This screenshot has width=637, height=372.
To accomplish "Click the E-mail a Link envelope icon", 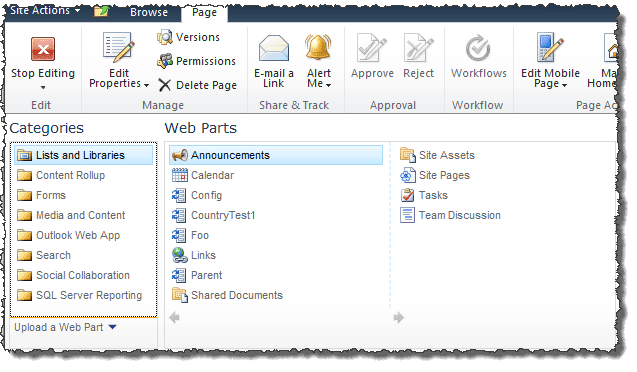I will (x=274, y=49).
